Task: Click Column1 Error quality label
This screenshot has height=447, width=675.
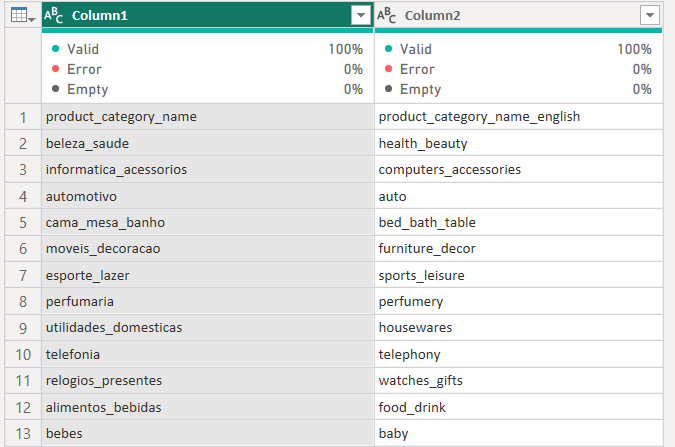Action: (84, 69)
